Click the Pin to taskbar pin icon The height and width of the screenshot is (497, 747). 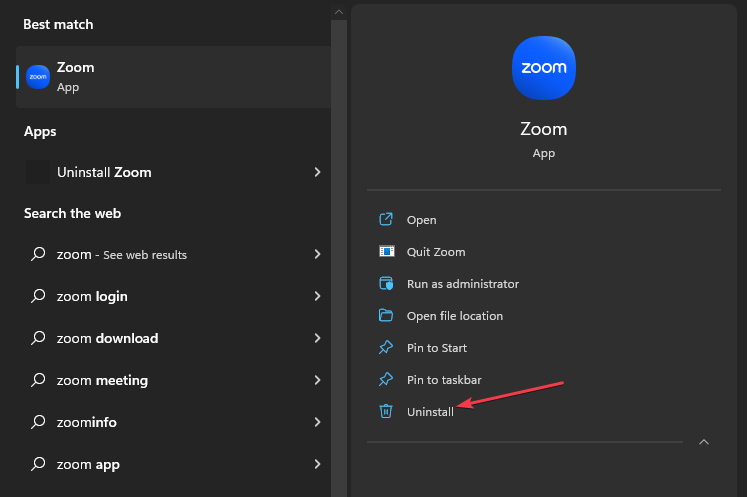click(x=386, y=379)
